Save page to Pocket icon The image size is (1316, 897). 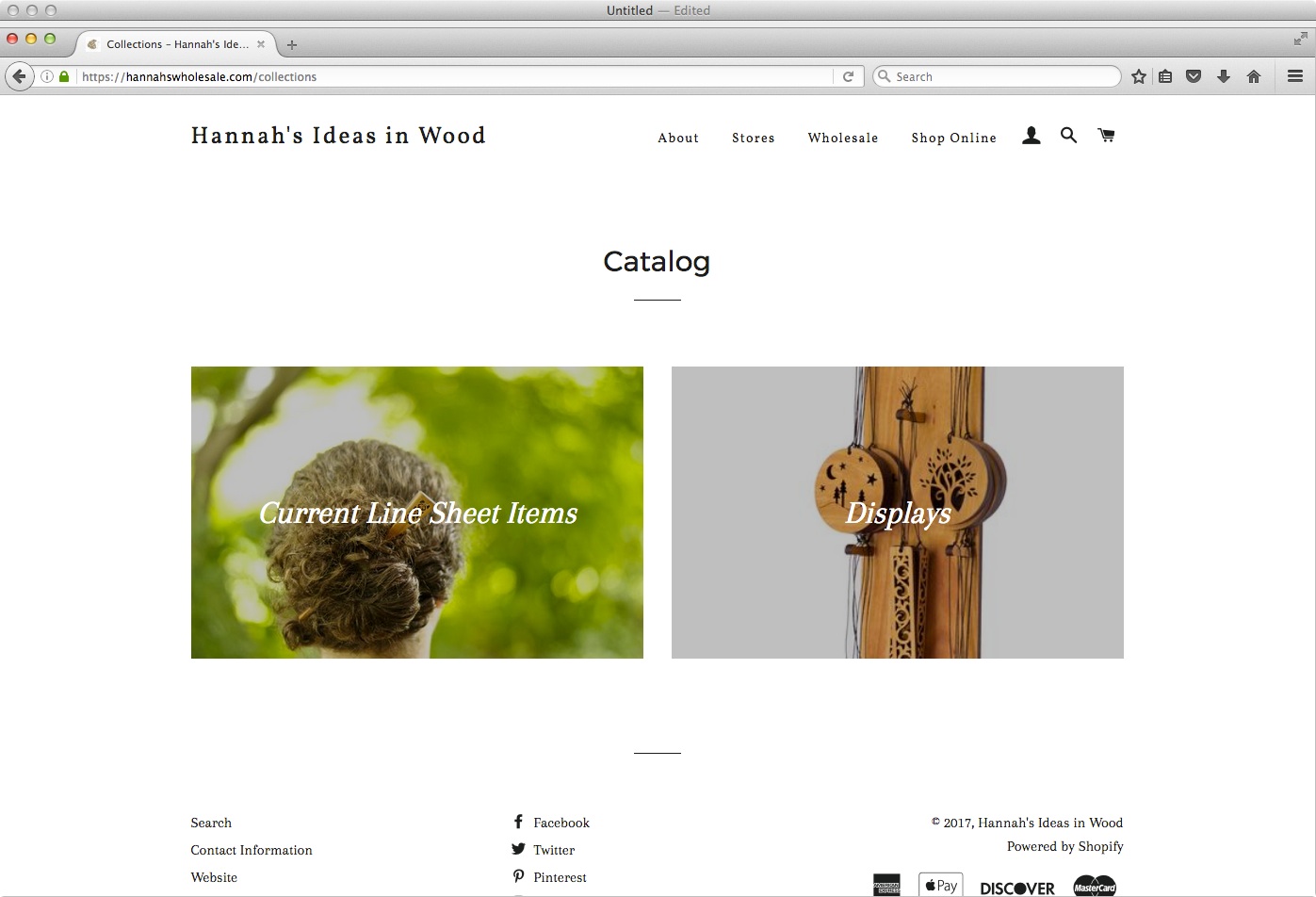point(1194,76)
